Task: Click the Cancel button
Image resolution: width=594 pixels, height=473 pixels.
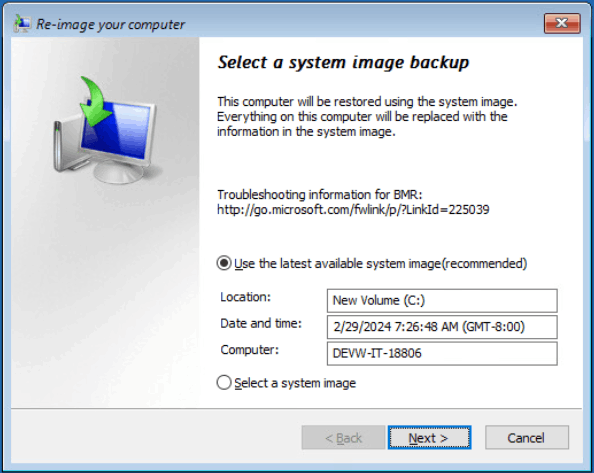Action: point(527,438)
